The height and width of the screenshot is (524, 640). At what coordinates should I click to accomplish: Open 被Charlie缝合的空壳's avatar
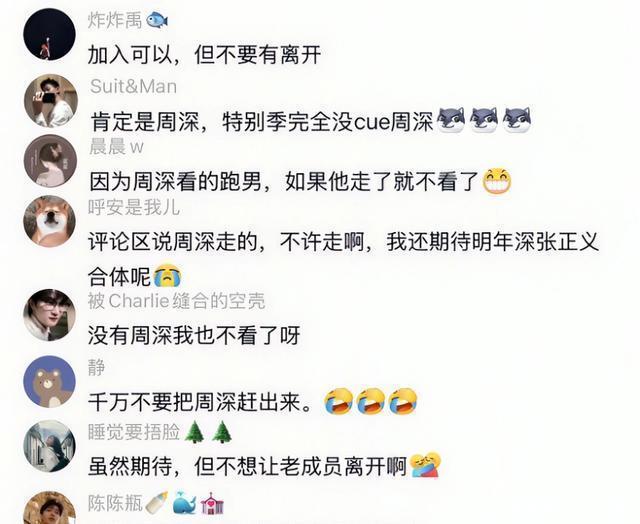point(50,315)
